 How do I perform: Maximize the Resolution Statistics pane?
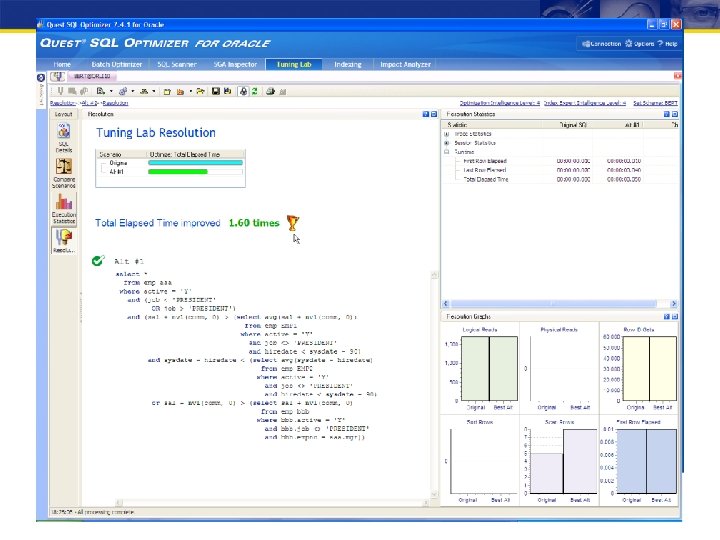pyautogui.click(x=675, y=114)
